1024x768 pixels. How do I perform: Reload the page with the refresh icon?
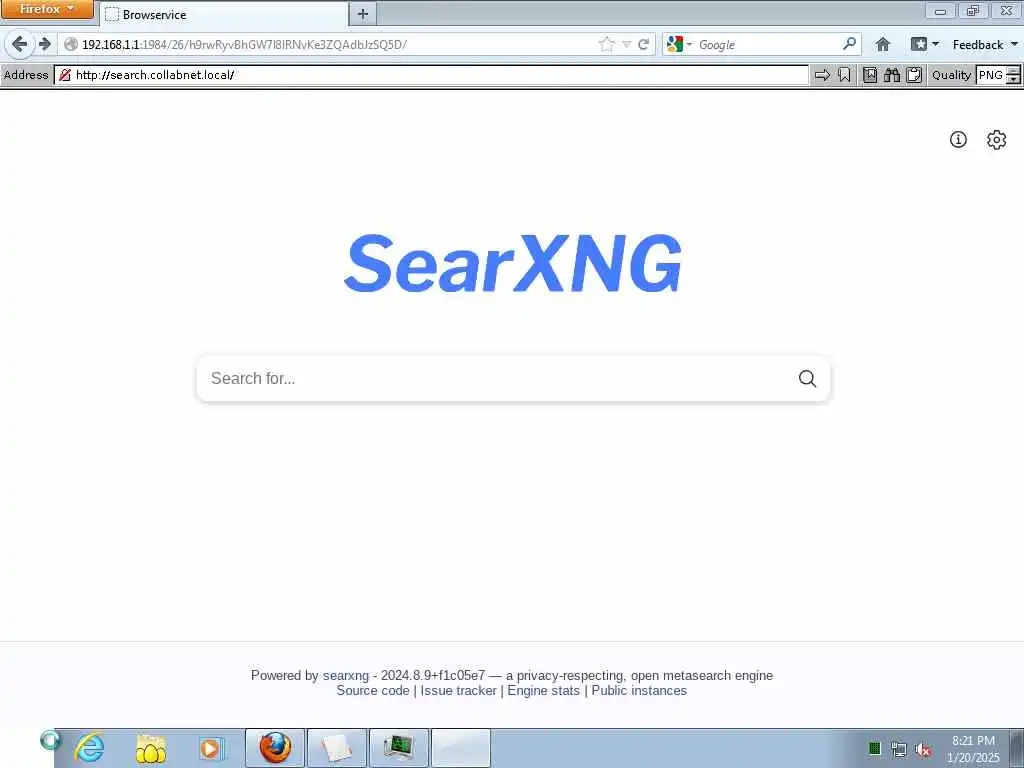644,44
